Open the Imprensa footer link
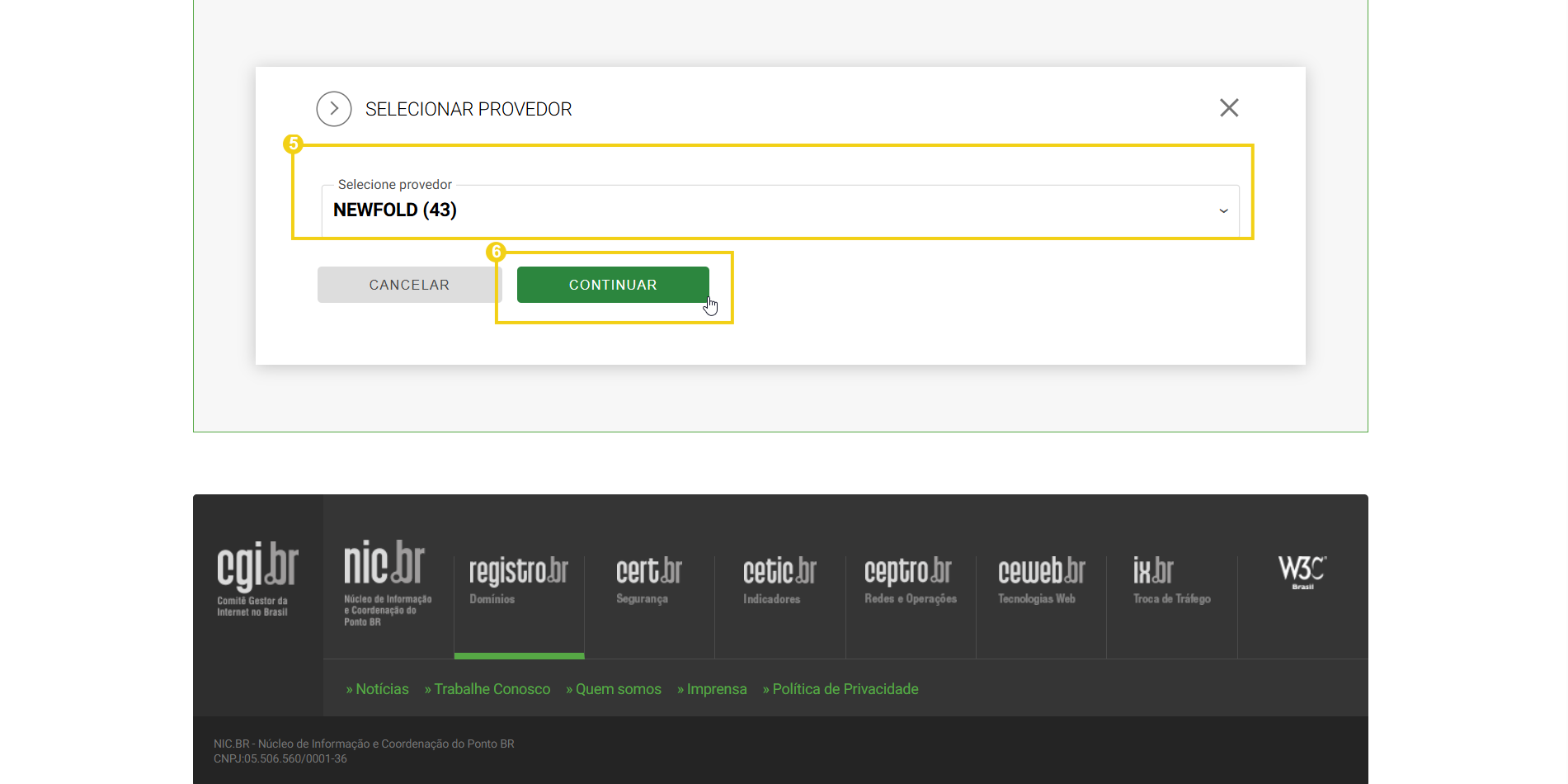The width and height of the screenshot is (1568, 784). 712,689
